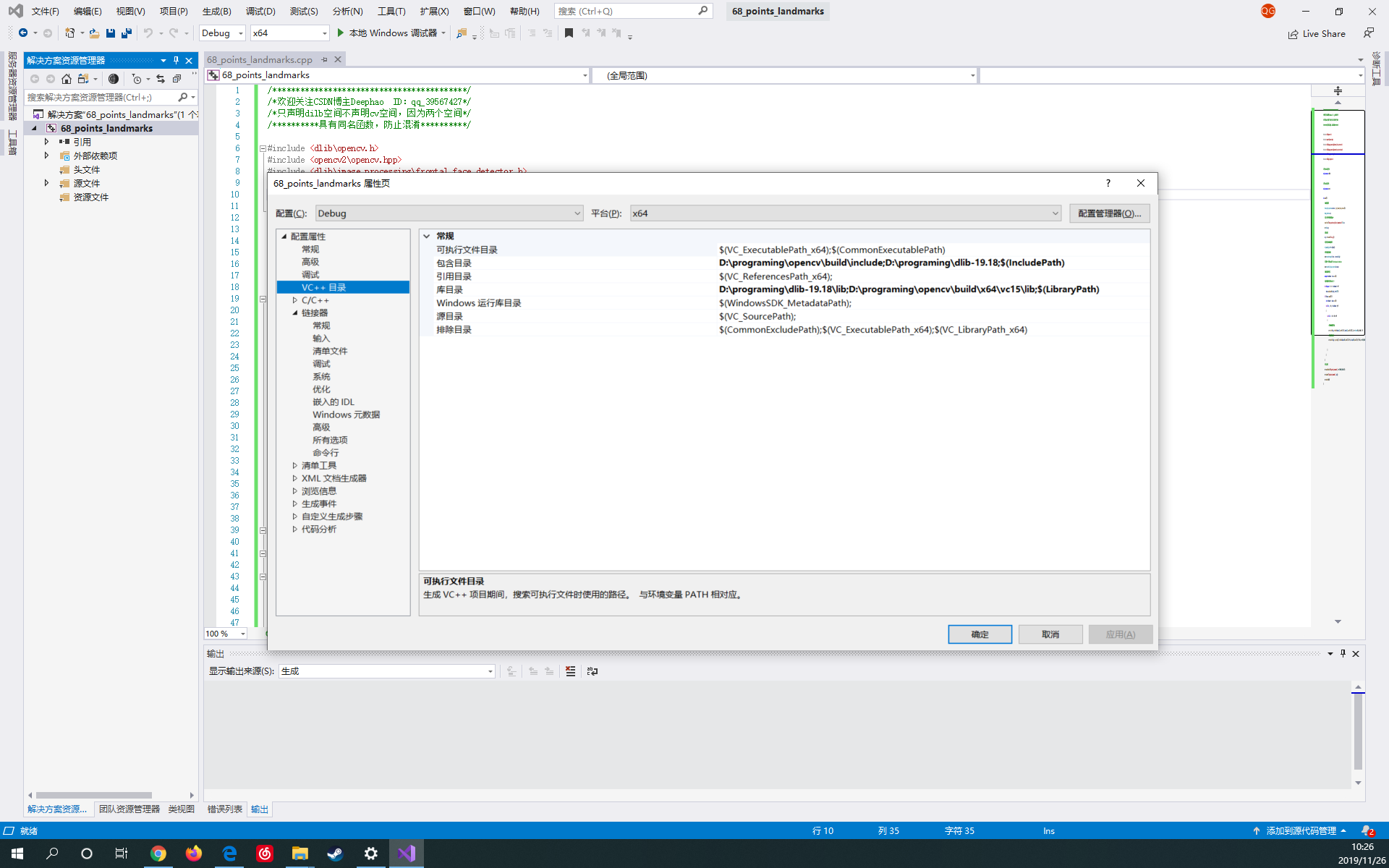Open the editor zoom 100% control
1389x868 pixels.
tap(224, 633)
